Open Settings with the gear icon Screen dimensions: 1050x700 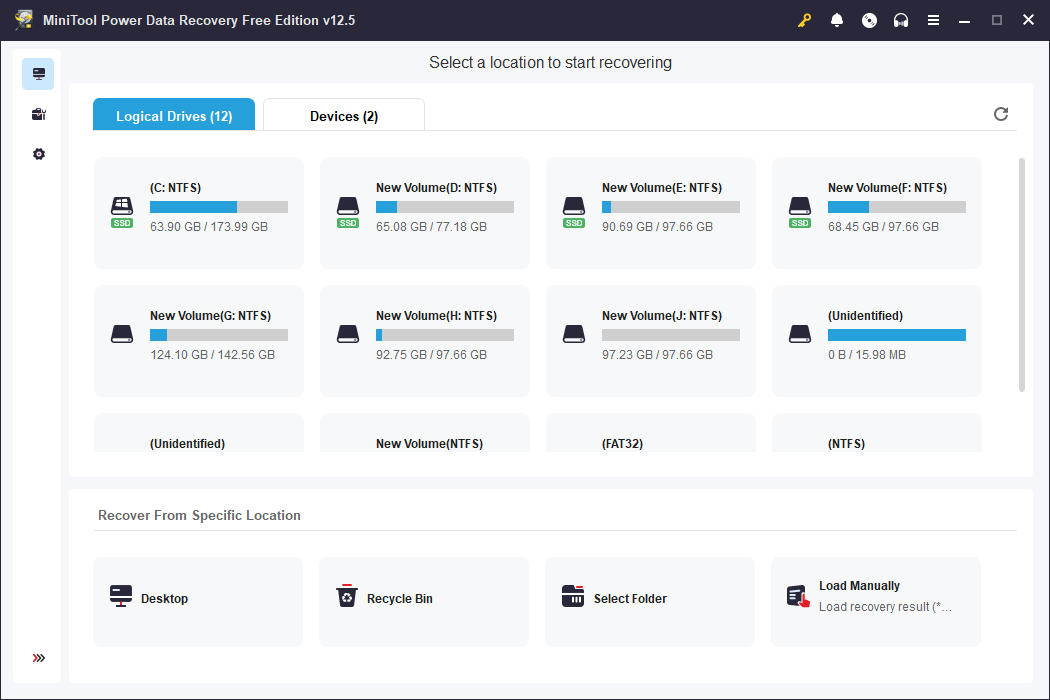[x=37, y=154]
